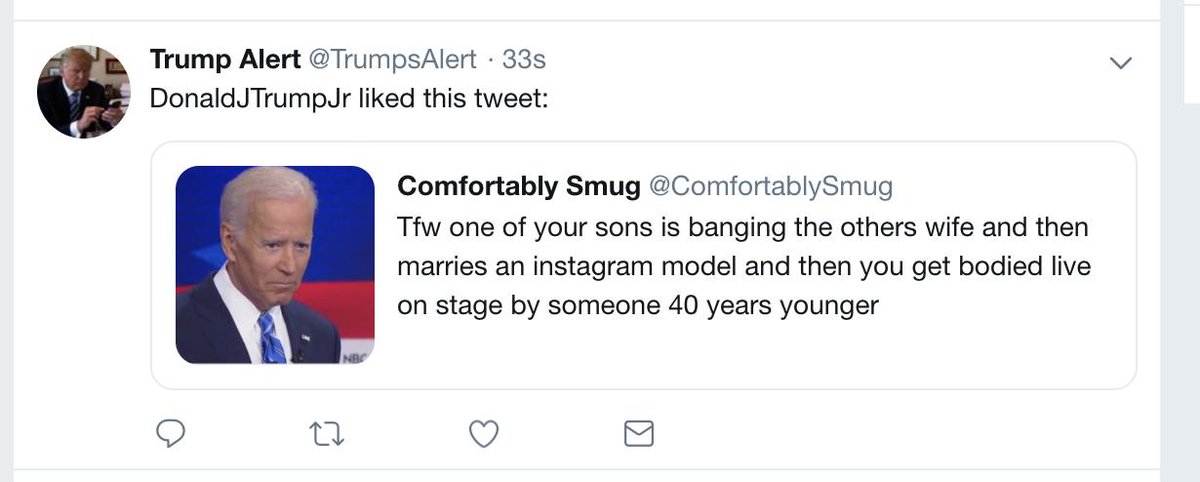
Task: Open the Trump Alert profile picture
Action: point(84,91)
